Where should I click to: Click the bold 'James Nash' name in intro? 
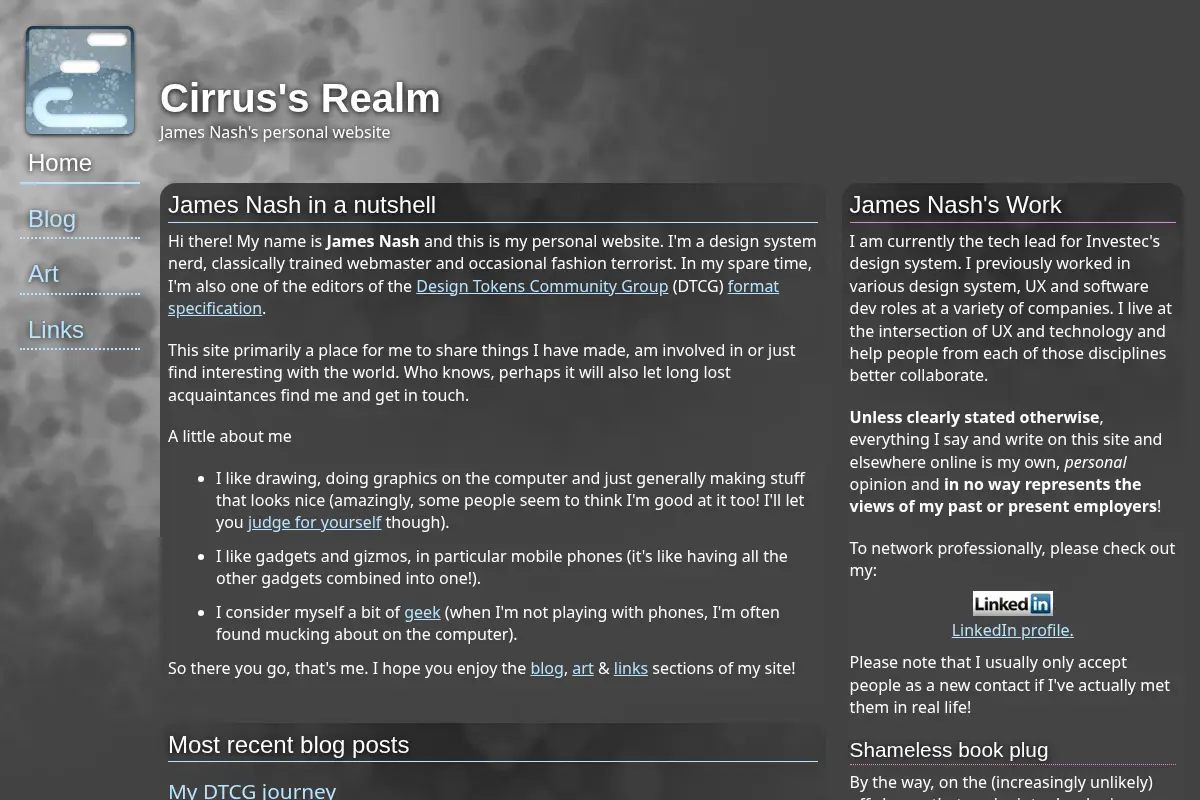point(372,241)
